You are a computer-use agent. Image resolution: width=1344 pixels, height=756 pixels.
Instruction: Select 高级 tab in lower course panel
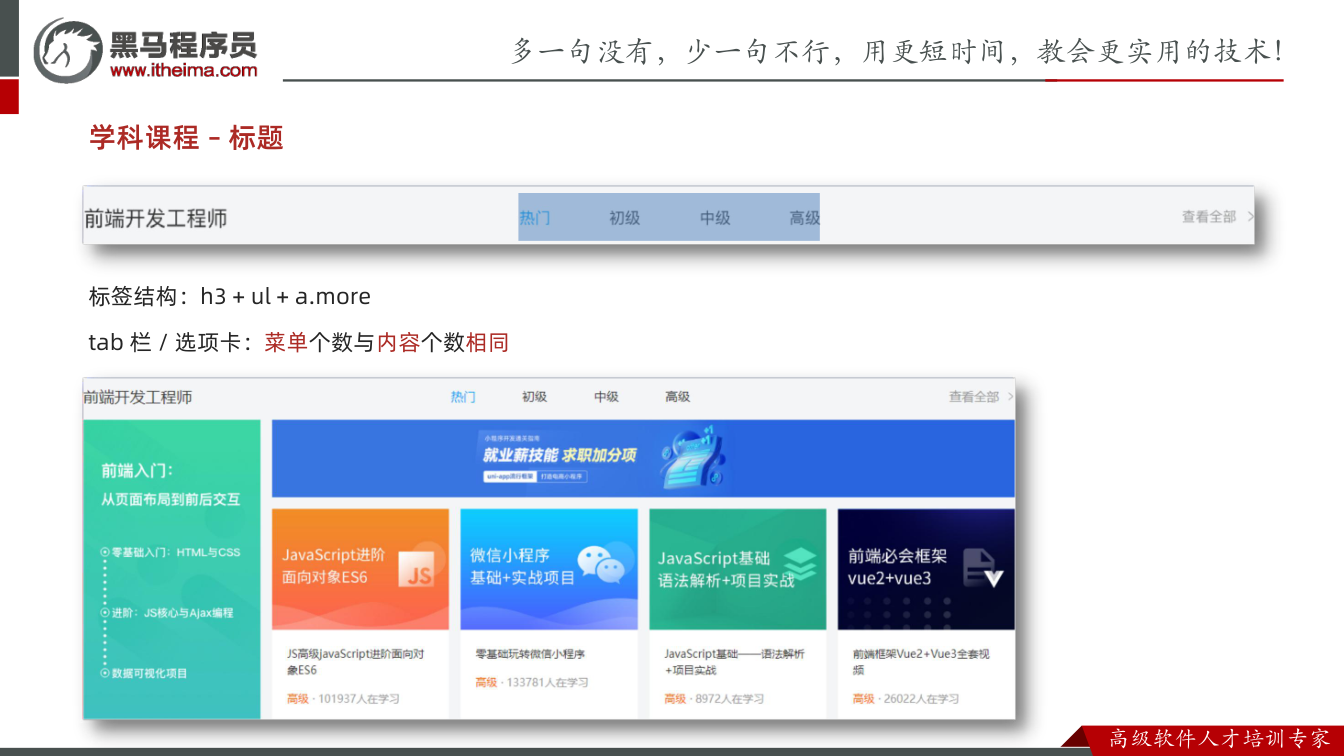(x=677, y=397)
